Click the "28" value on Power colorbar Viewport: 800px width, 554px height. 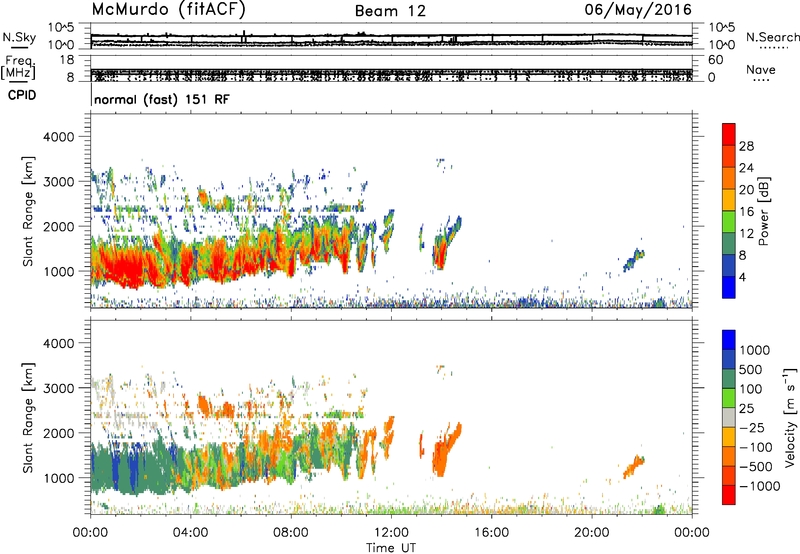pos(746,146)
